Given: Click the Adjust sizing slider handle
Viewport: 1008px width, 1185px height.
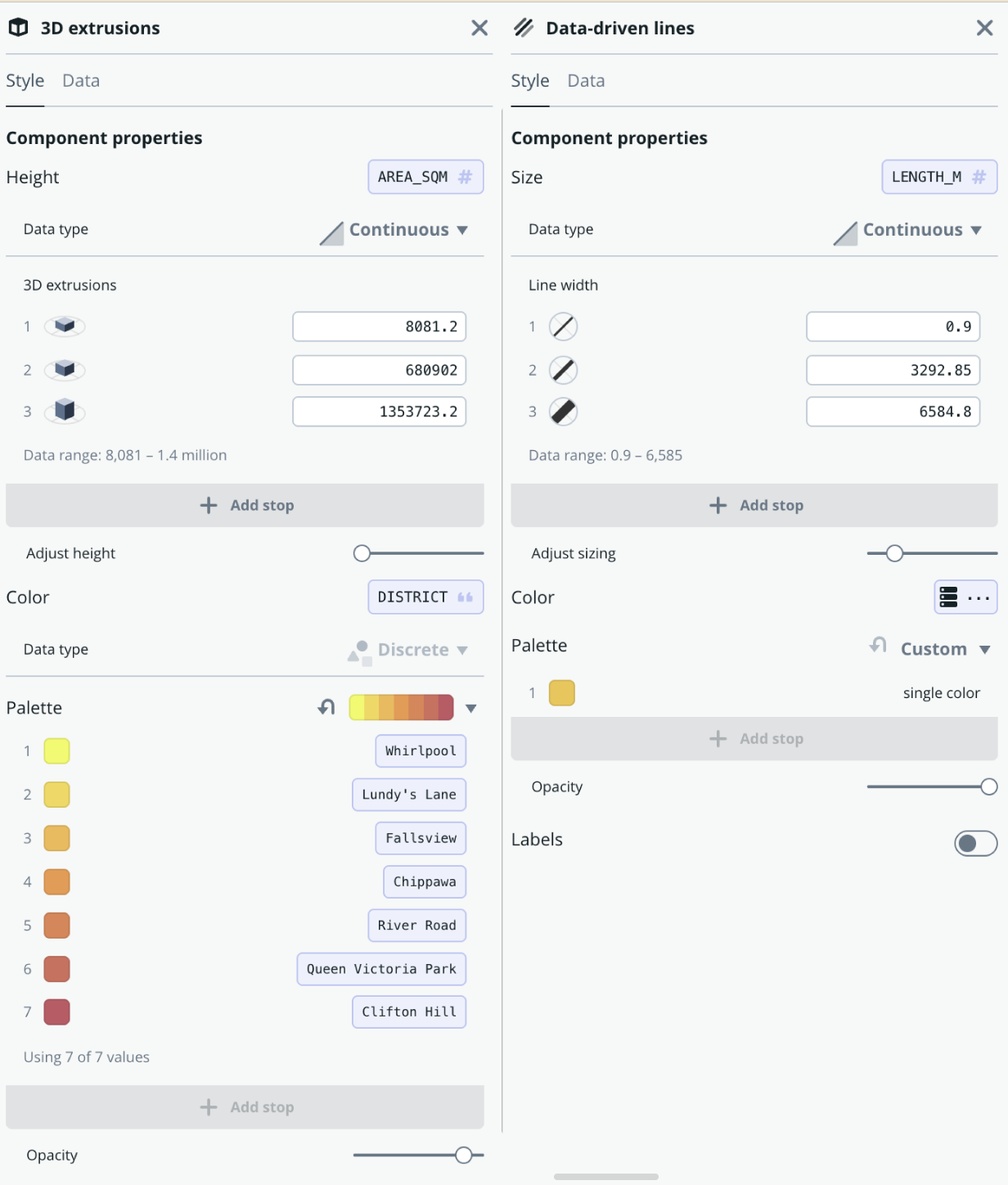Looking at the screenshot, I should [894, 554].
